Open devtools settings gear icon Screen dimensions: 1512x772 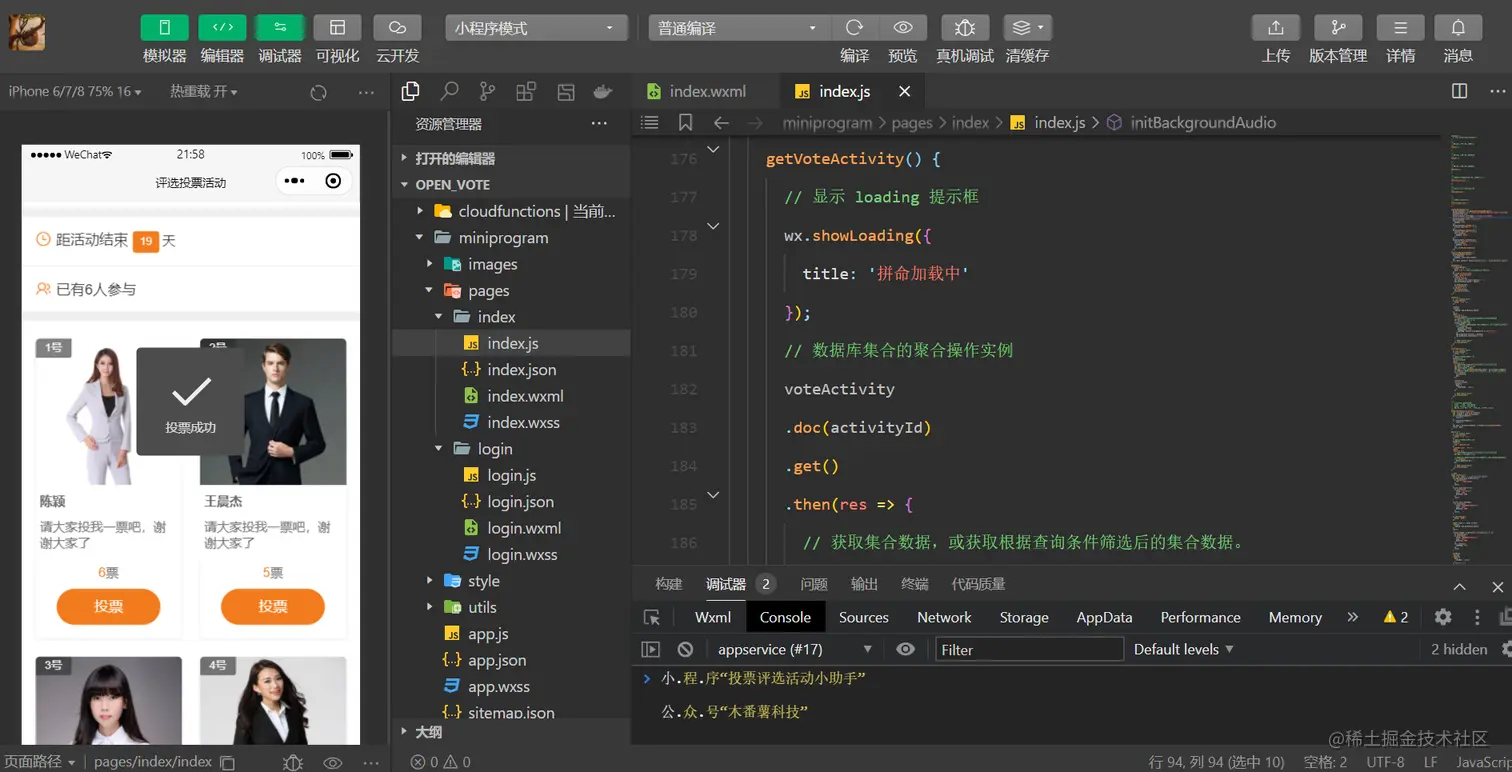pyautogui.click(x=1443, y=617)
